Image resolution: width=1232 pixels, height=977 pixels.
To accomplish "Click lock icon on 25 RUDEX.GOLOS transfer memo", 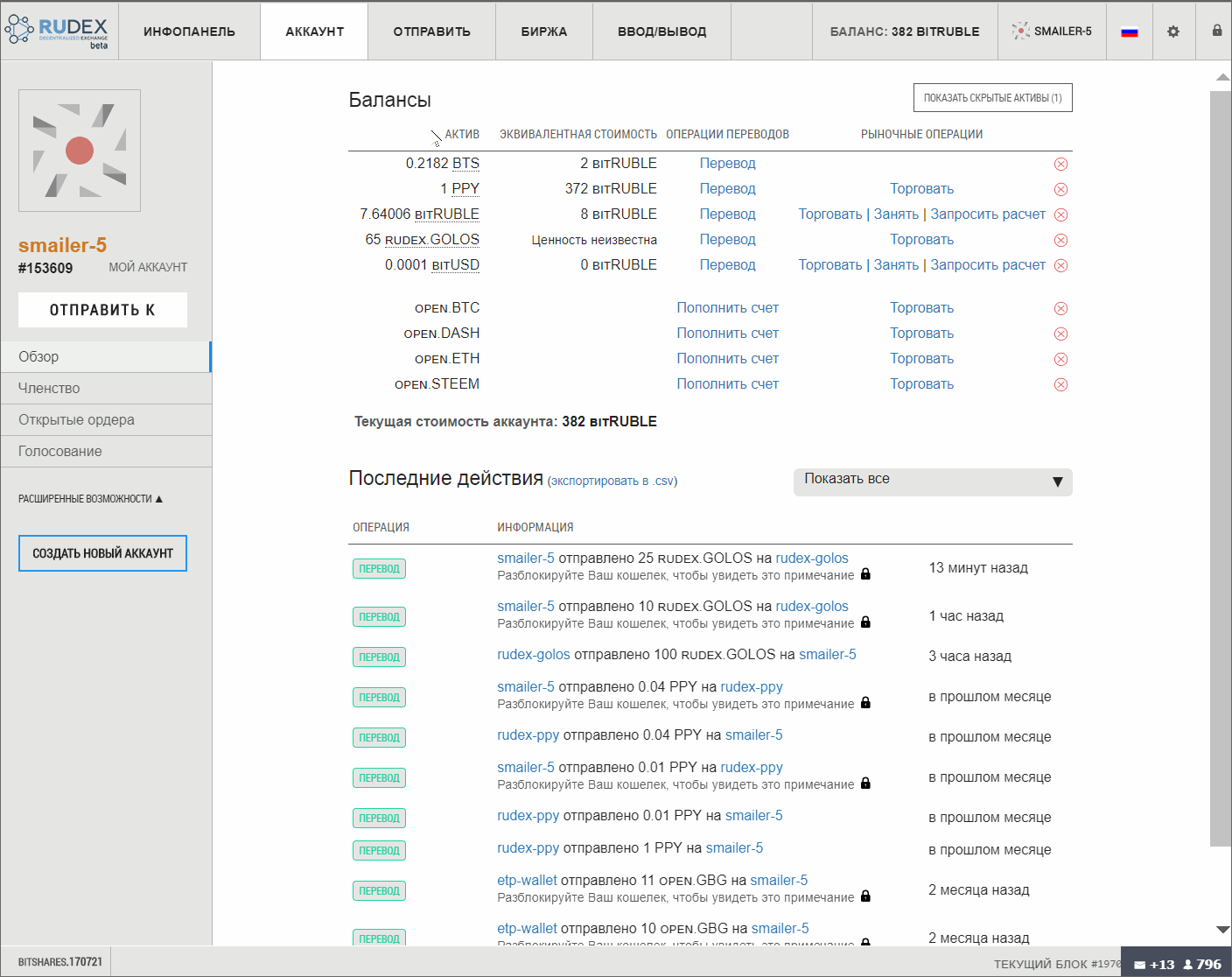I will tap(865, 574).
